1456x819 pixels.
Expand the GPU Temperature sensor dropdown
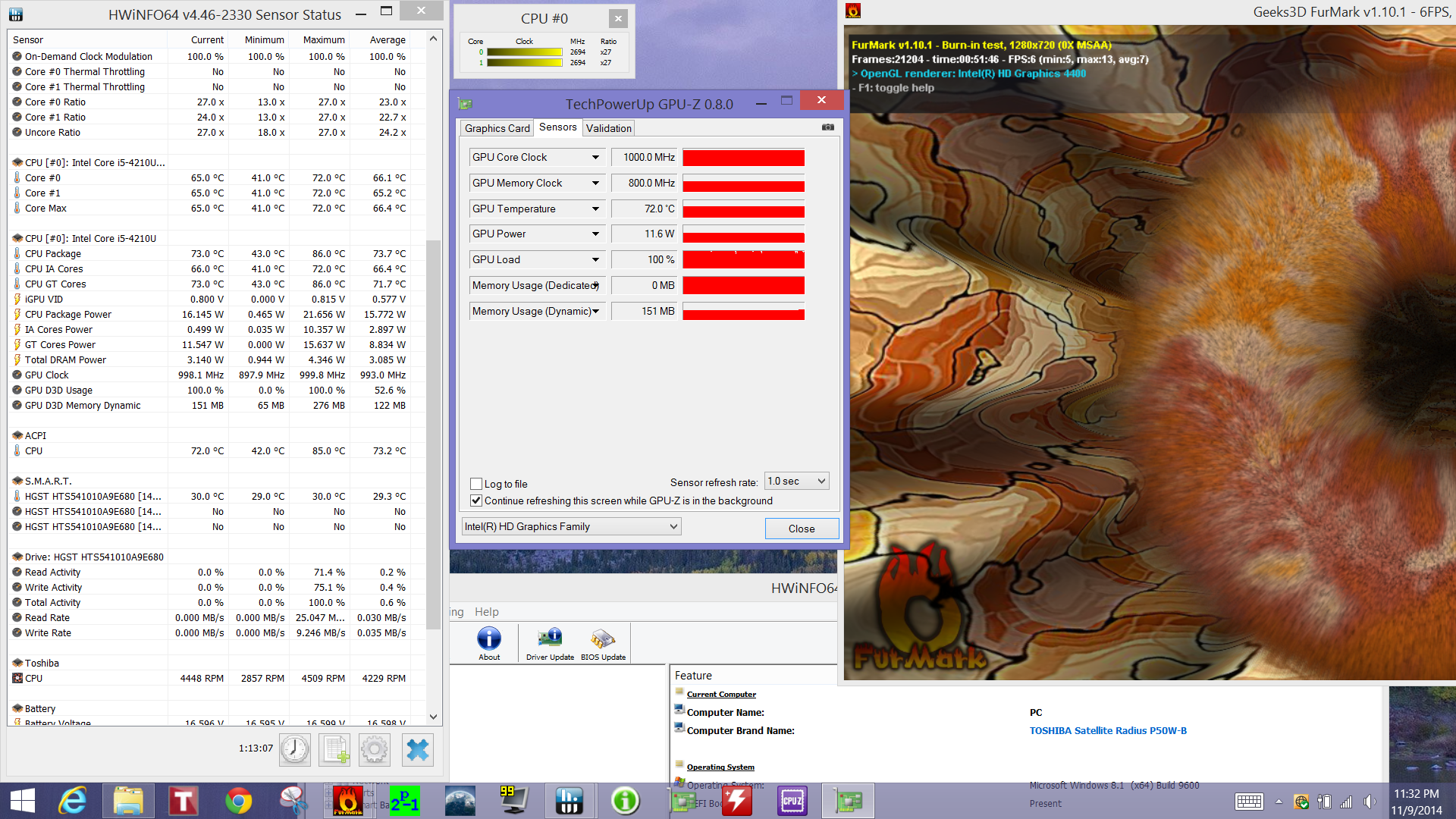(x=595, y=209)
